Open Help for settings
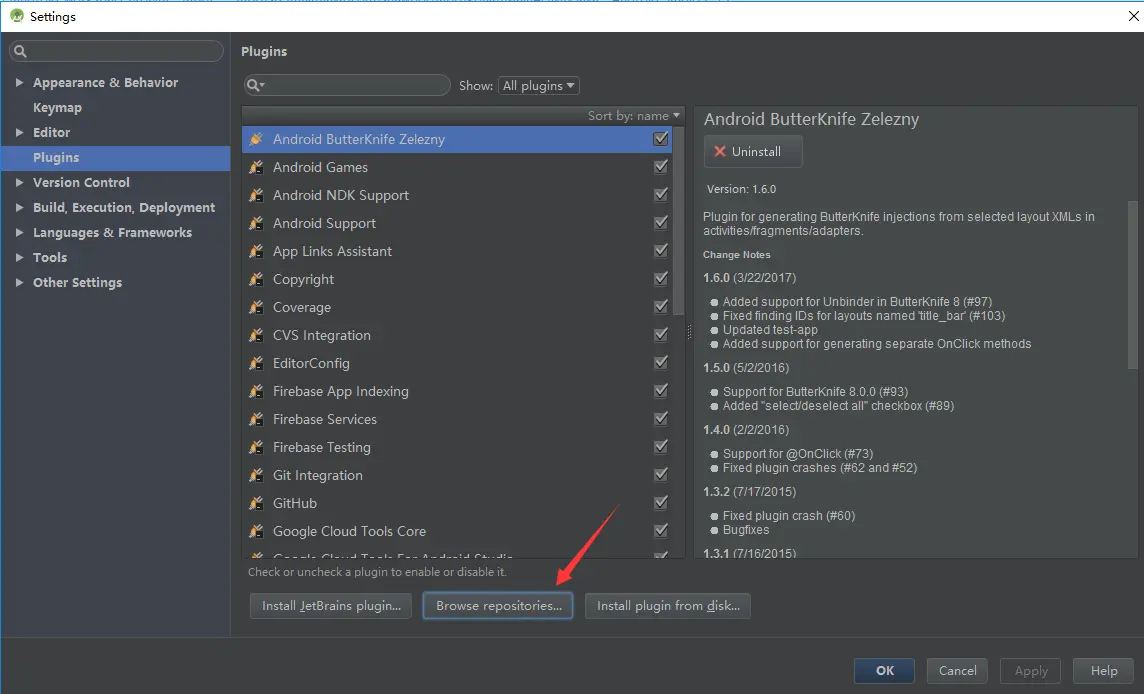1144x694 pixels. click(x=1103, y=671)
